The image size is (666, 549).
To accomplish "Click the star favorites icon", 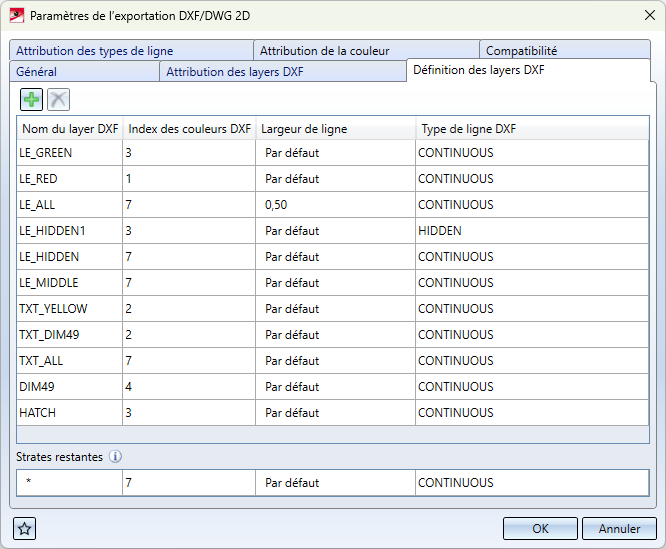I will click(24, 529).
